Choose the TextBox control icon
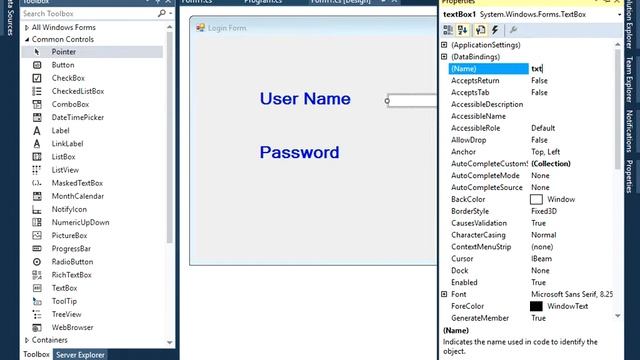640x360 pixels. (37, 288)
